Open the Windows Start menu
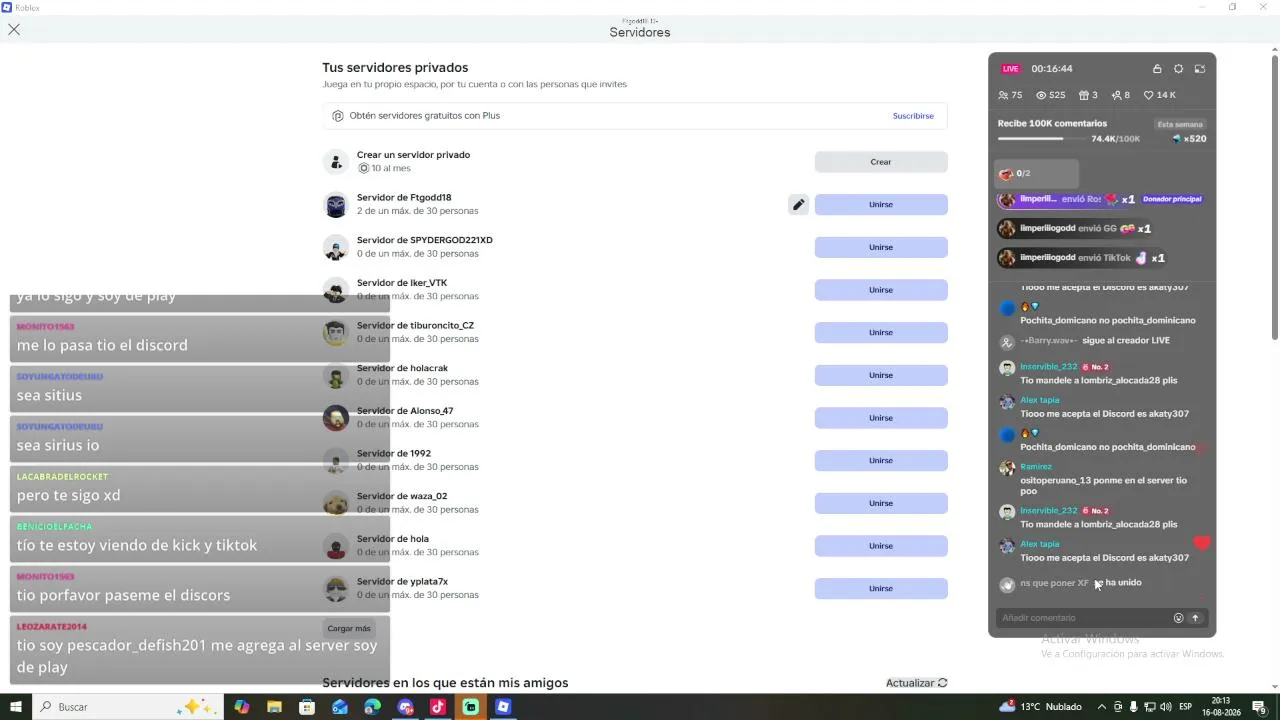Screen dimensions: 1280x720 [15, 707]
